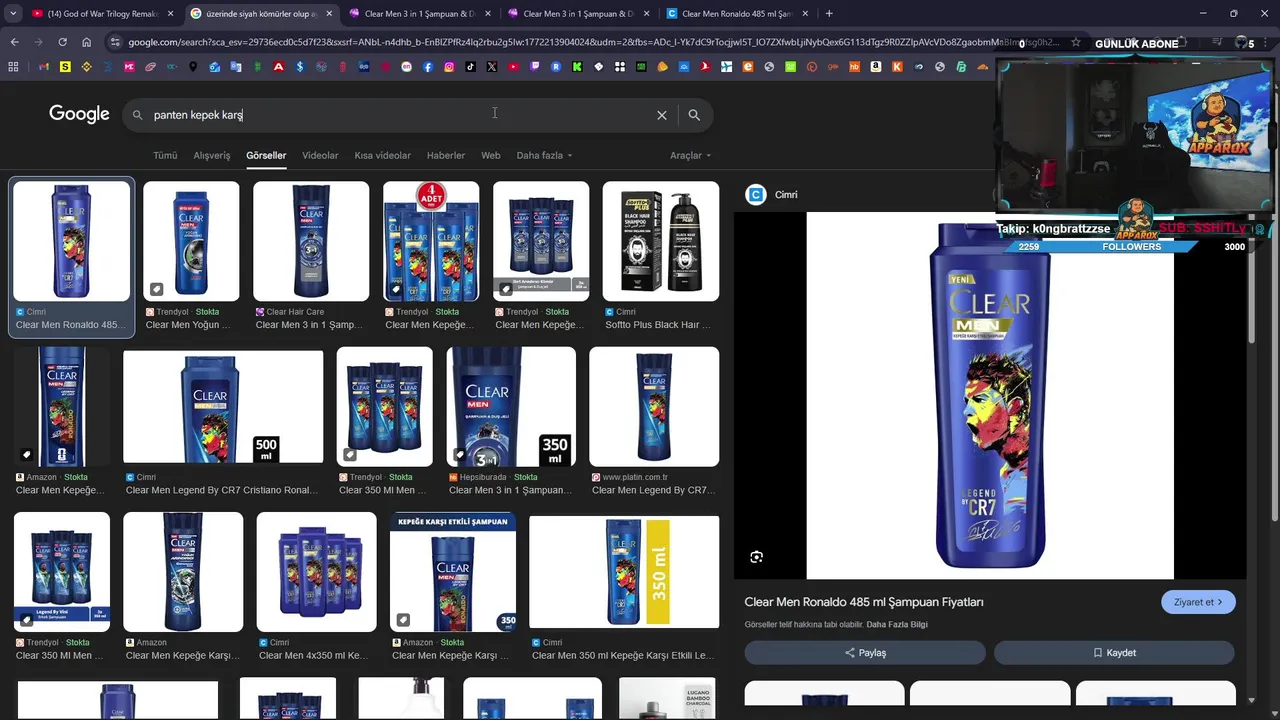Click the browser back arrow
Viewport: 1280px width, 720px height.
14,42
